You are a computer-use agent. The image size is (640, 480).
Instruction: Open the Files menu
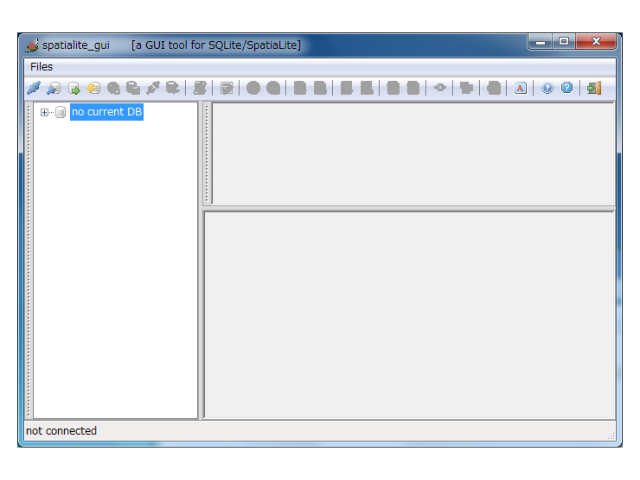(x=42, y=67)
